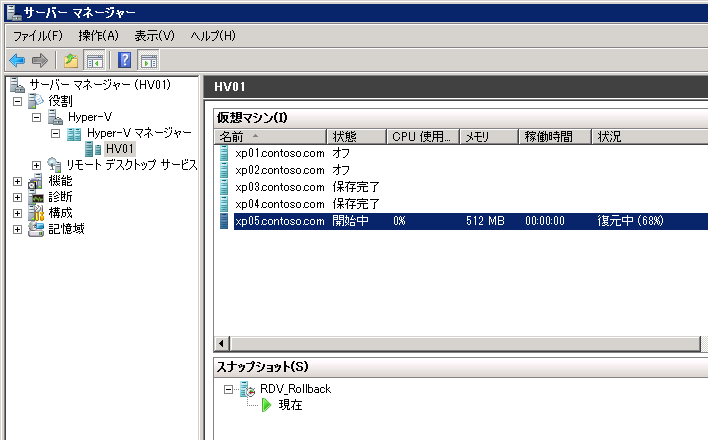This screenshot has width=708, height=440.
Task: Click the Server Manager title bar icon
Action: pyautogui.click(x=14, y=12)
